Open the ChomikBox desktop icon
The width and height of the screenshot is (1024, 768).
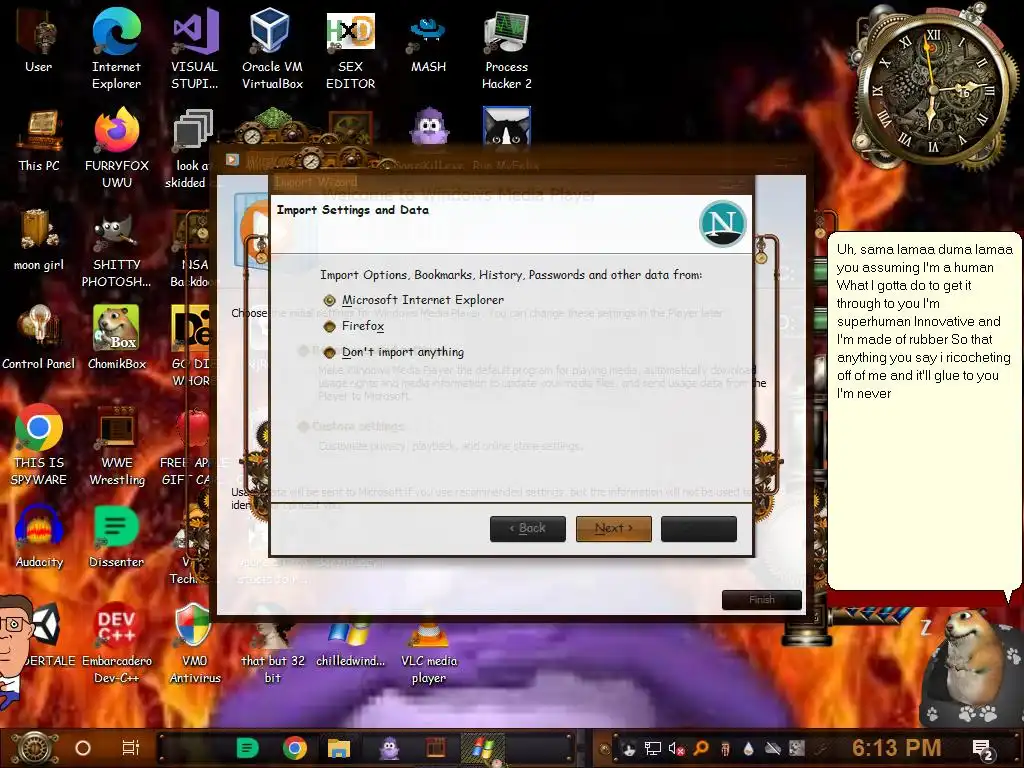pyautogui.click(x=116, y=338)
